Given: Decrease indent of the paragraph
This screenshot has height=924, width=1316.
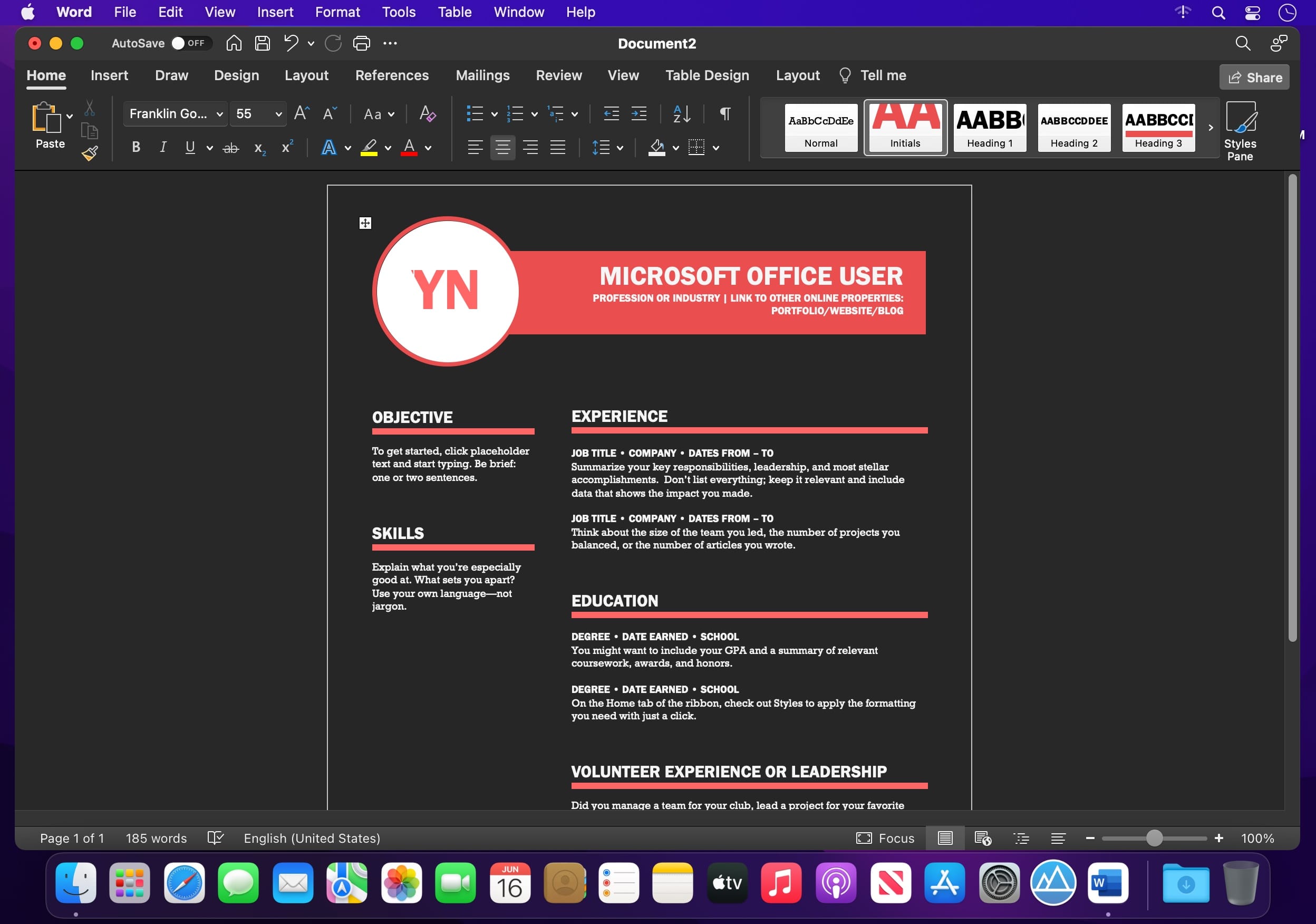Looking at the screenshot, I should [x=611, y=113].
